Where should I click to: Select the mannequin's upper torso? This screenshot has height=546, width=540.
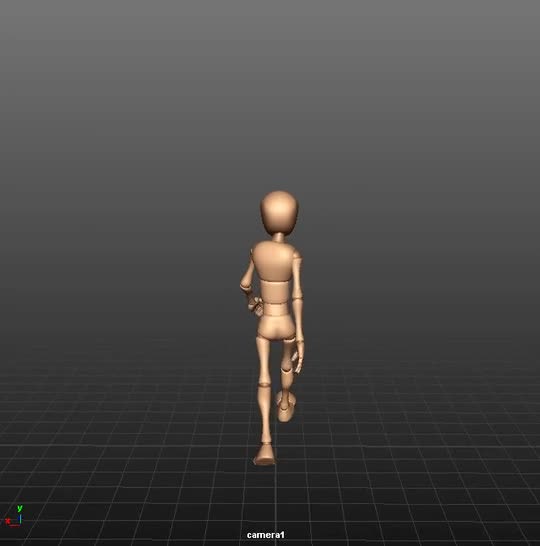272,262
